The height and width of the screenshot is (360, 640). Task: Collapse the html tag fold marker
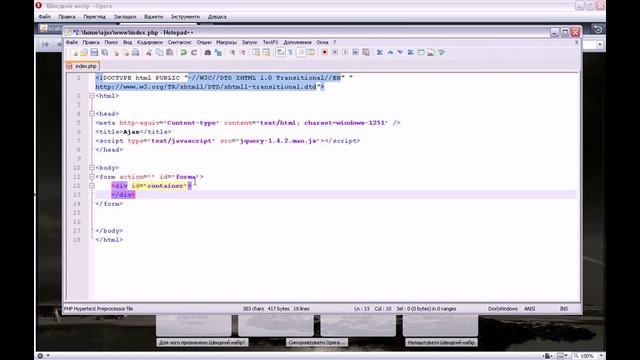[x=92, y=96]
